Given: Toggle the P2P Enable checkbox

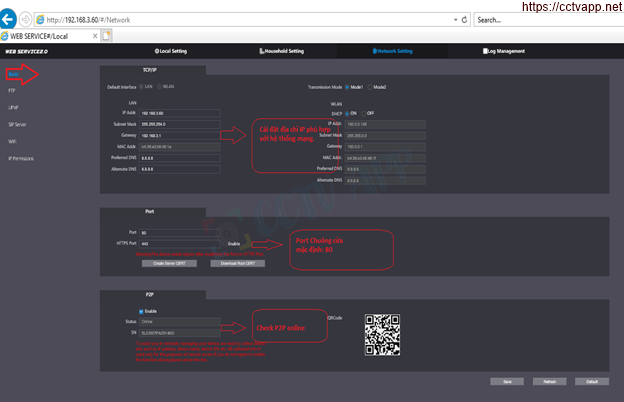Looking at the screenshot, I should click(141, 310).
